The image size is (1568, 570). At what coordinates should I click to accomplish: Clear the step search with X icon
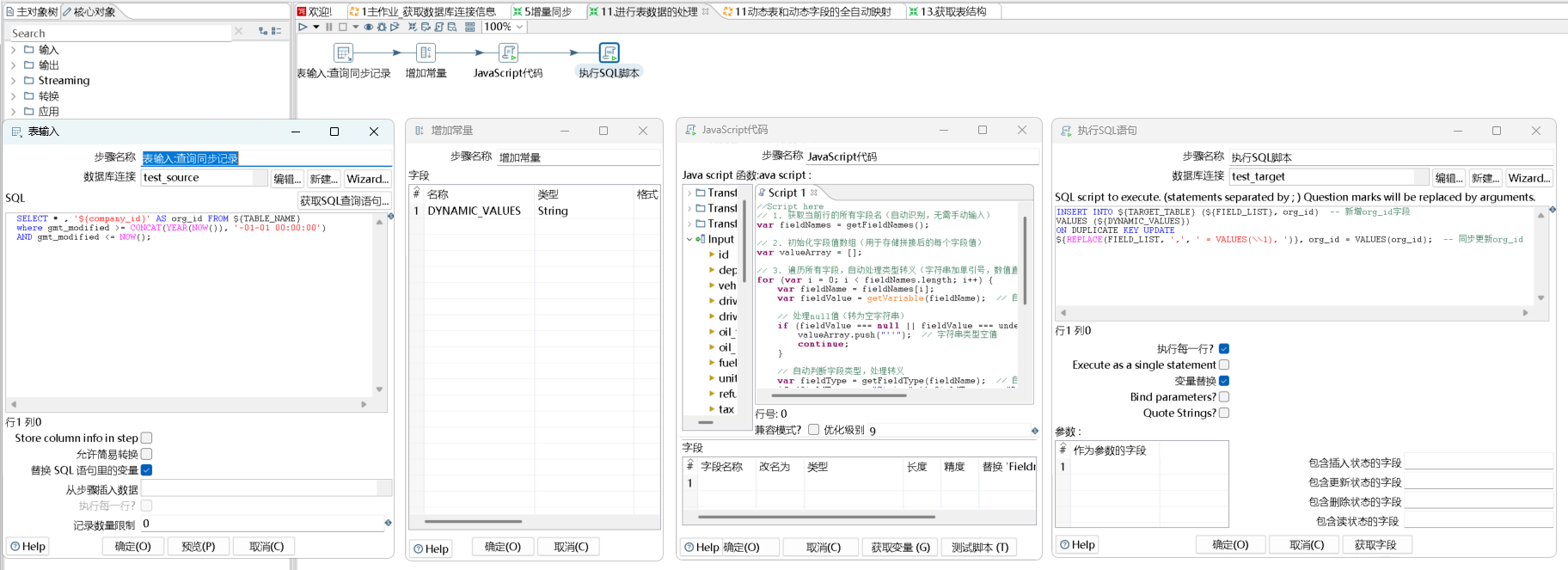pos(239,31)
